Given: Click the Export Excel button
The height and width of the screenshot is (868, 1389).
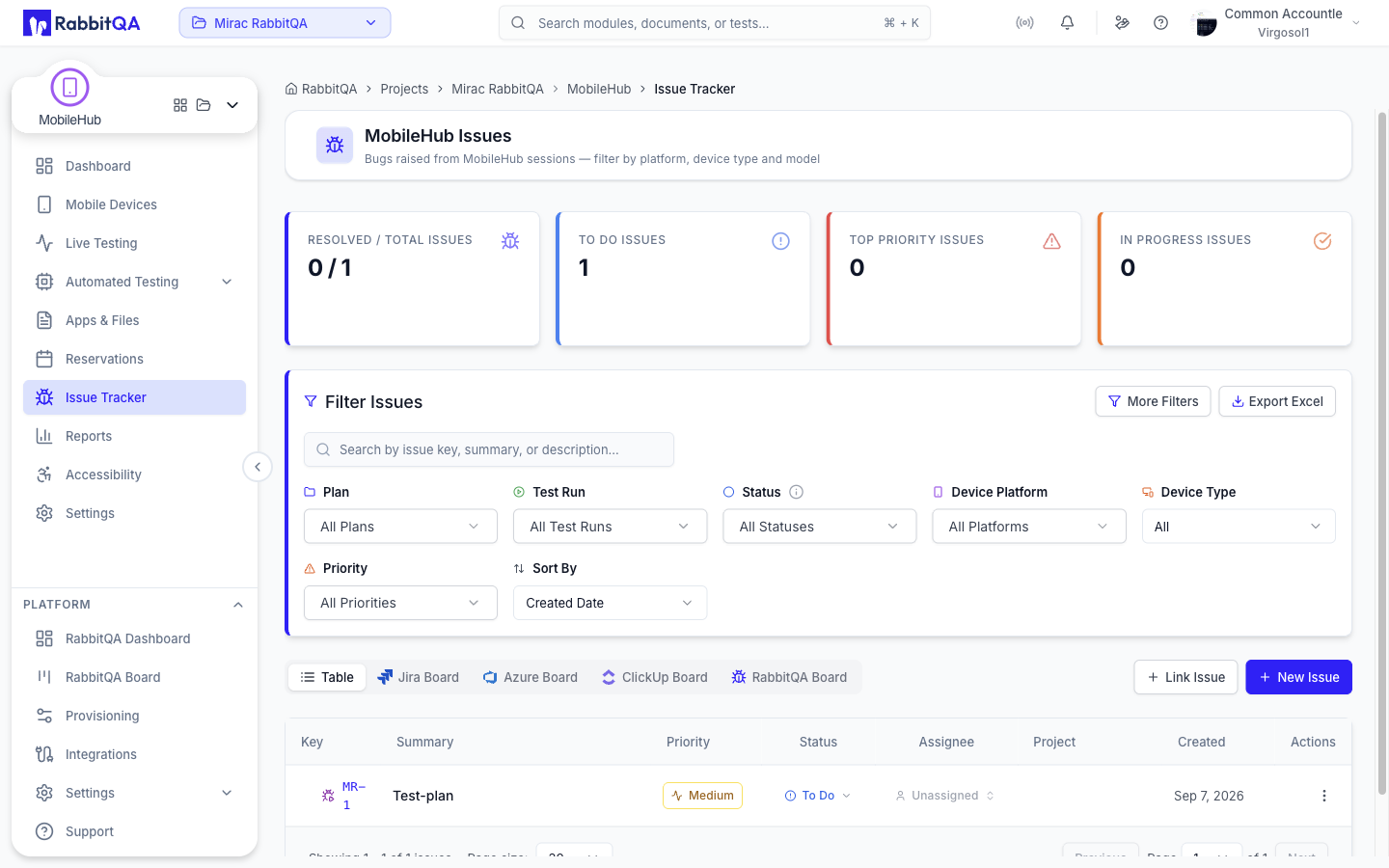Looking at the screenshot, I should click(x=1277, y=401).
